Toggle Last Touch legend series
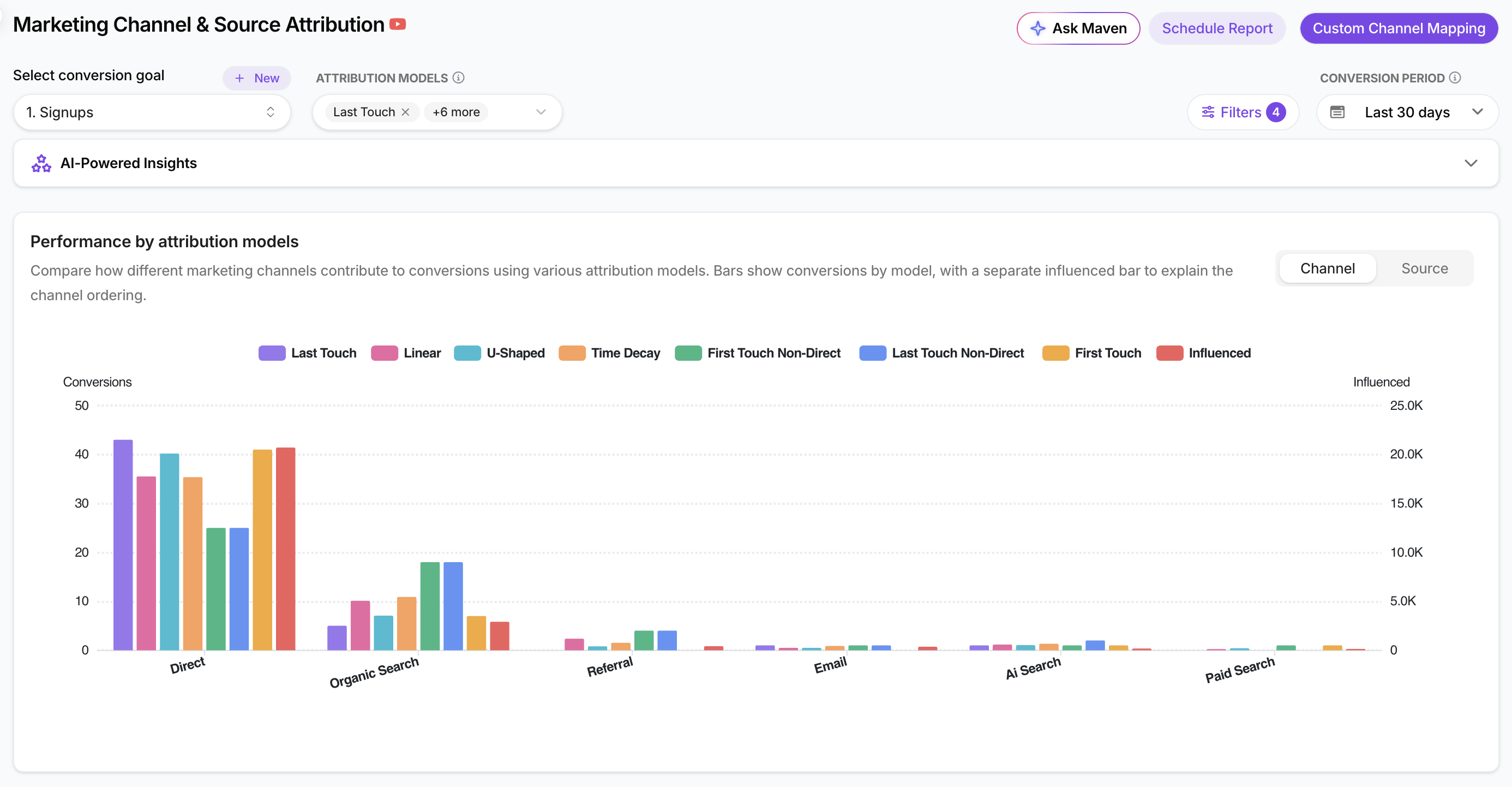Image resolution: width=1512 pixels, height=787 pixels. click(x=308, y=353)
